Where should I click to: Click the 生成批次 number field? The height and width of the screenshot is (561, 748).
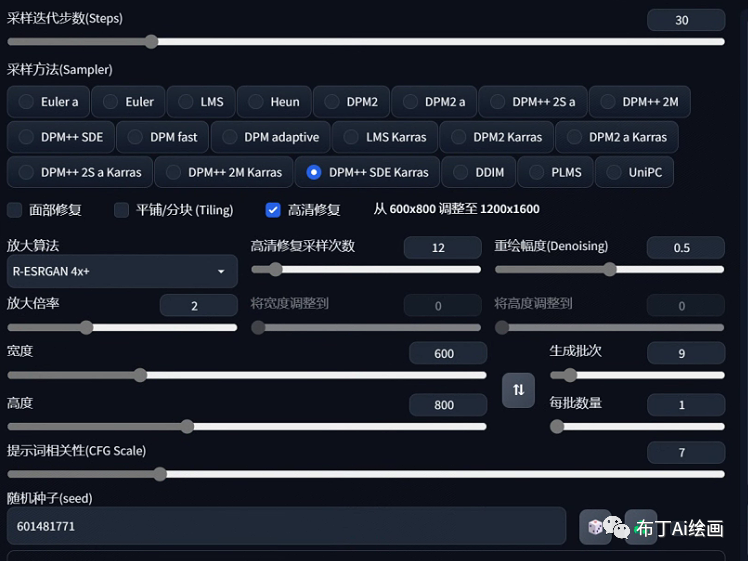coord(685,353)
